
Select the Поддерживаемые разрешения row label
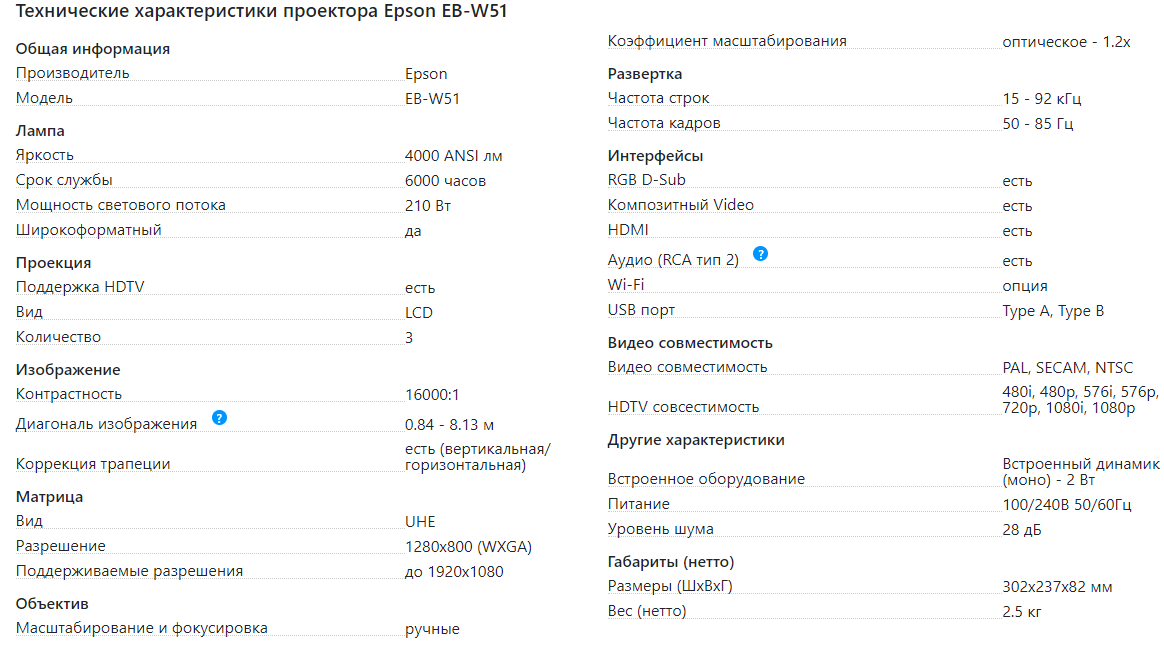129,571
